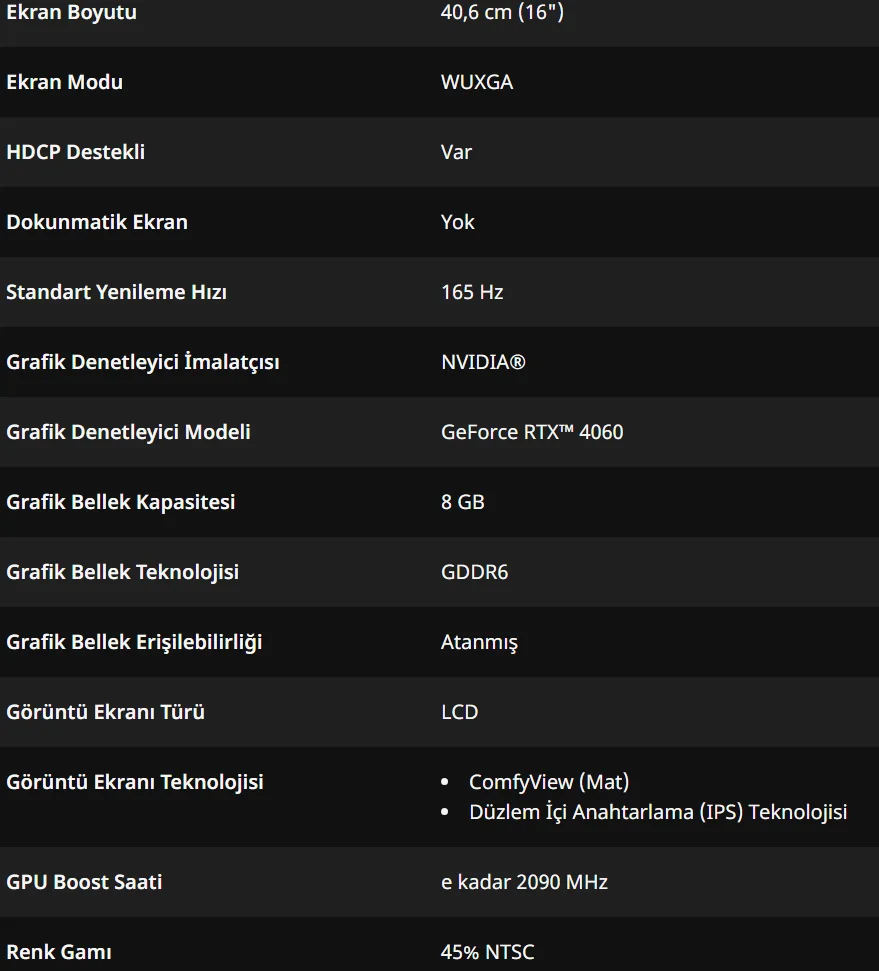The width and height of the screenshot is (879, 971).
Task: Click the "Atanmış" value
Action: (479, 642)
